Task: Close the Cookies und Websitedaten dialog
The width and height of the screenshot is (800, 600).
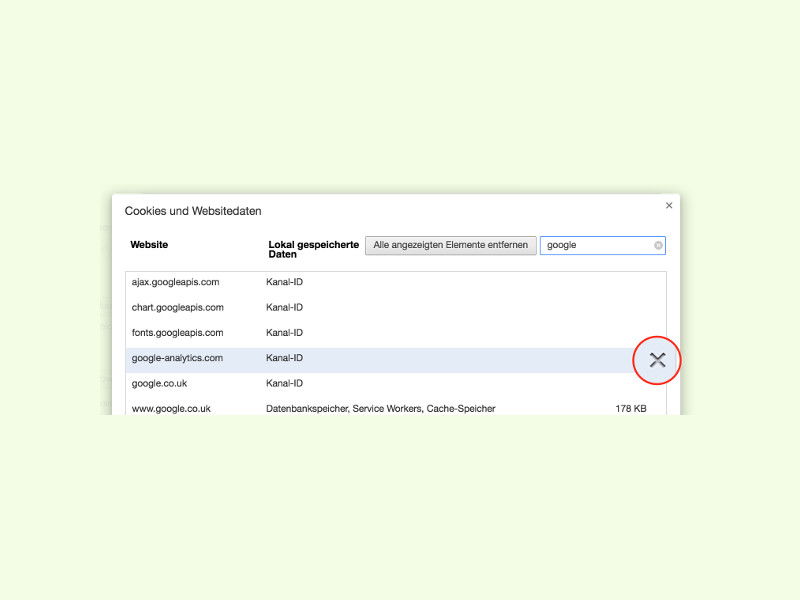Action: (x=669, y=205)
